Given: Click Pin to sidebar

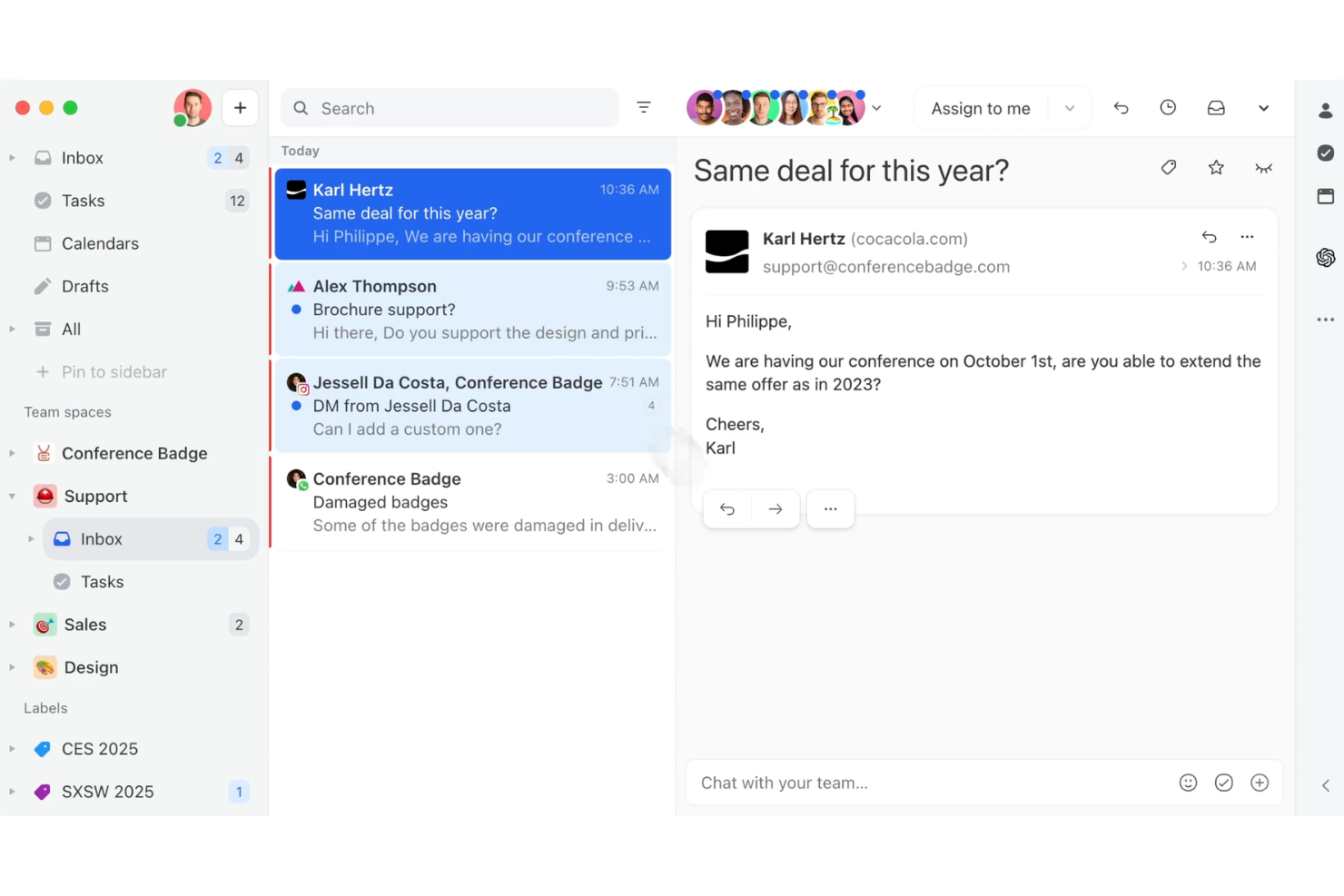Looking at the screenshot, I should pos(114,371).
